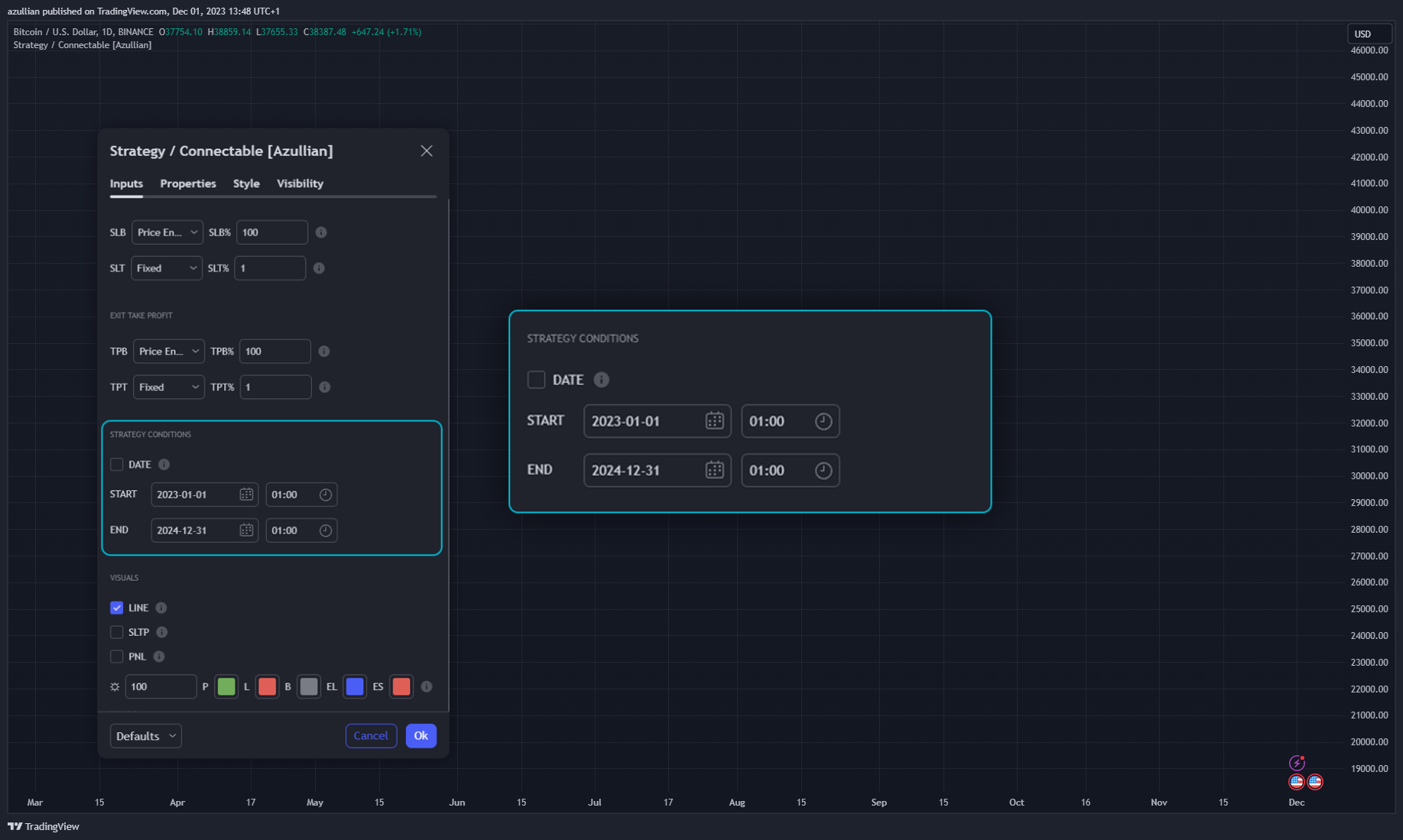The width and height of the screenshot is (1403, 840).
Task: Open START calendar icon in enlarged preview panel
Action: (x=715, y=421)
